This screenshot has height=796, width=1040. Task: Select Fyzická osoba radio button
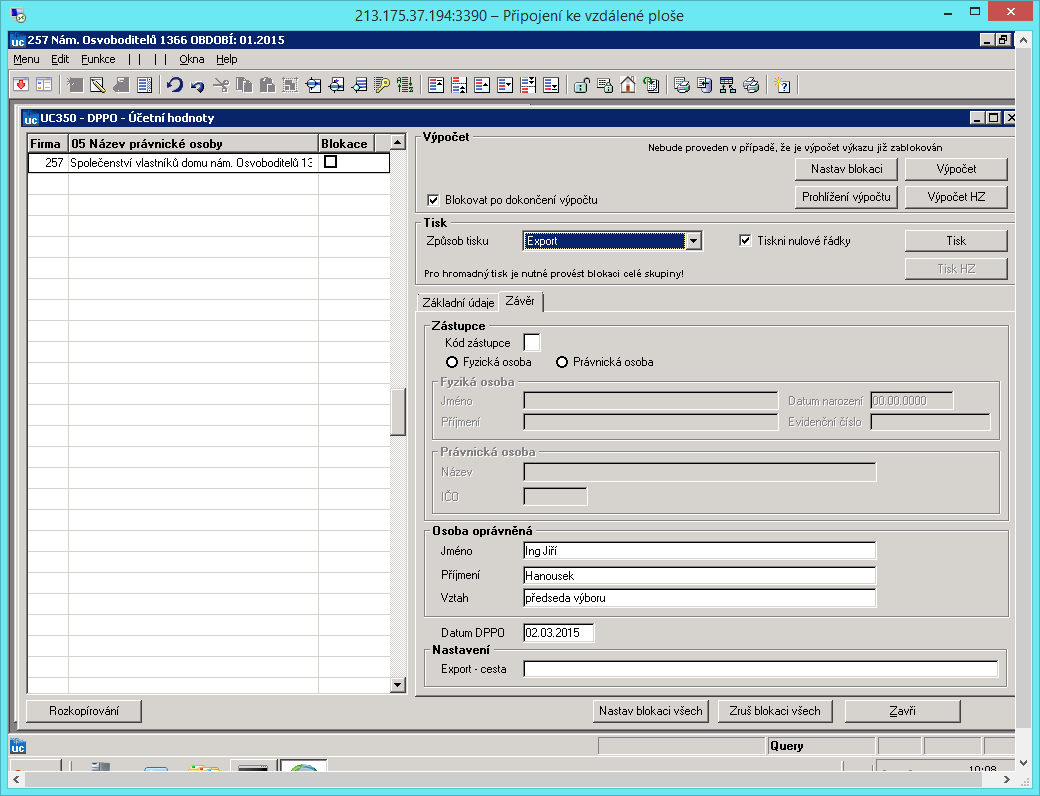452,362
